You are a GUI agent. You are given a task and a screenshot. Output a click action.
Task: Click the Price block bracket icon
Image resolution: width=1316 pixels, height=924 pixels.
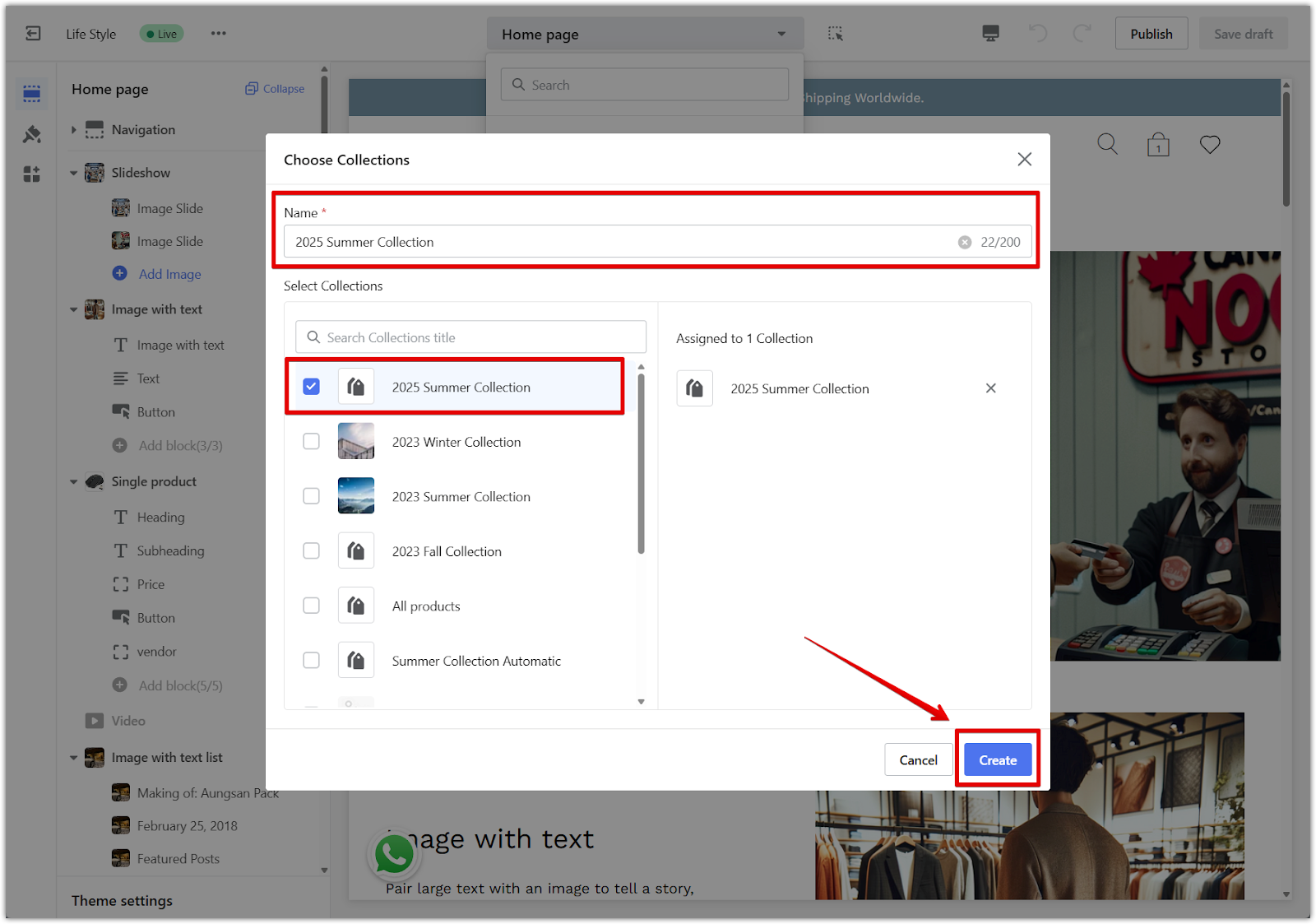click(121, 585)
